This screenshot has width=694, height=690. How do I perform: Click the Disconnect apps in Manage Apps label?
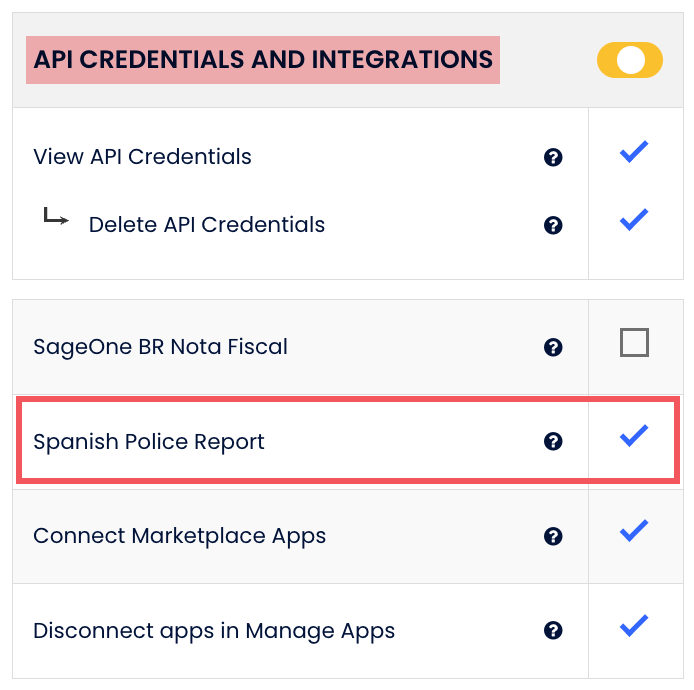214,631
